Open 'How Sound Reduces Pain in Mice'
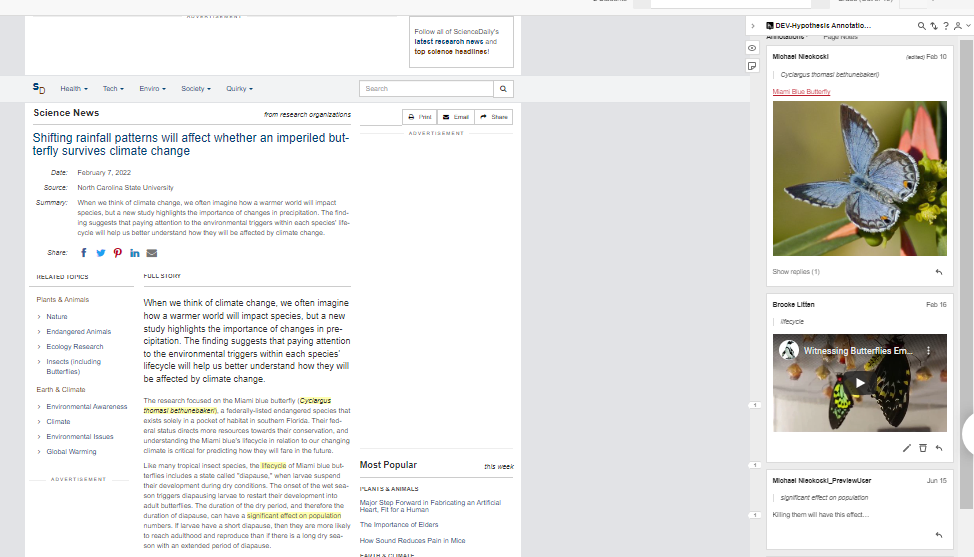This screenshot has height=557, width=974. click(412, 541)
